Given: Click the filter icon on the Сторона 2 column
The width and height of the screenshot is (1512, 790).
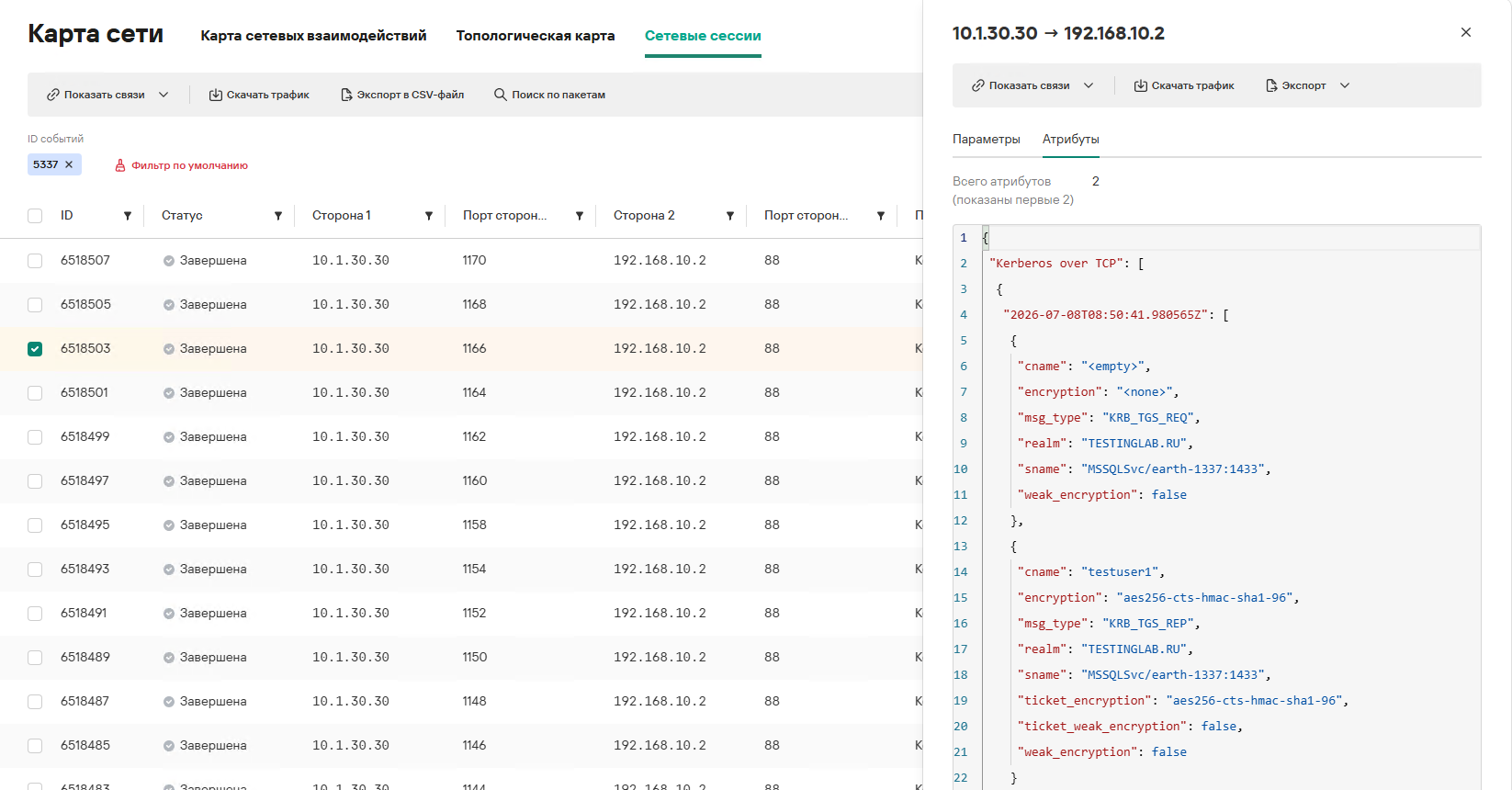Looking at the screenshot, I should pyautogui.click(x=730, y=216).
